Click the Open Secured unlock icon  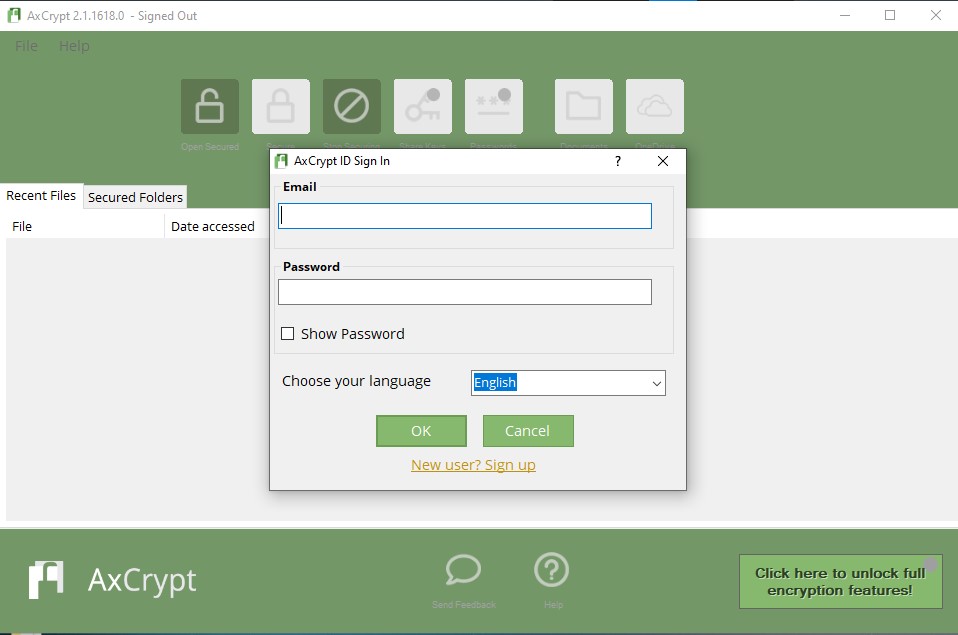[210, 106]
